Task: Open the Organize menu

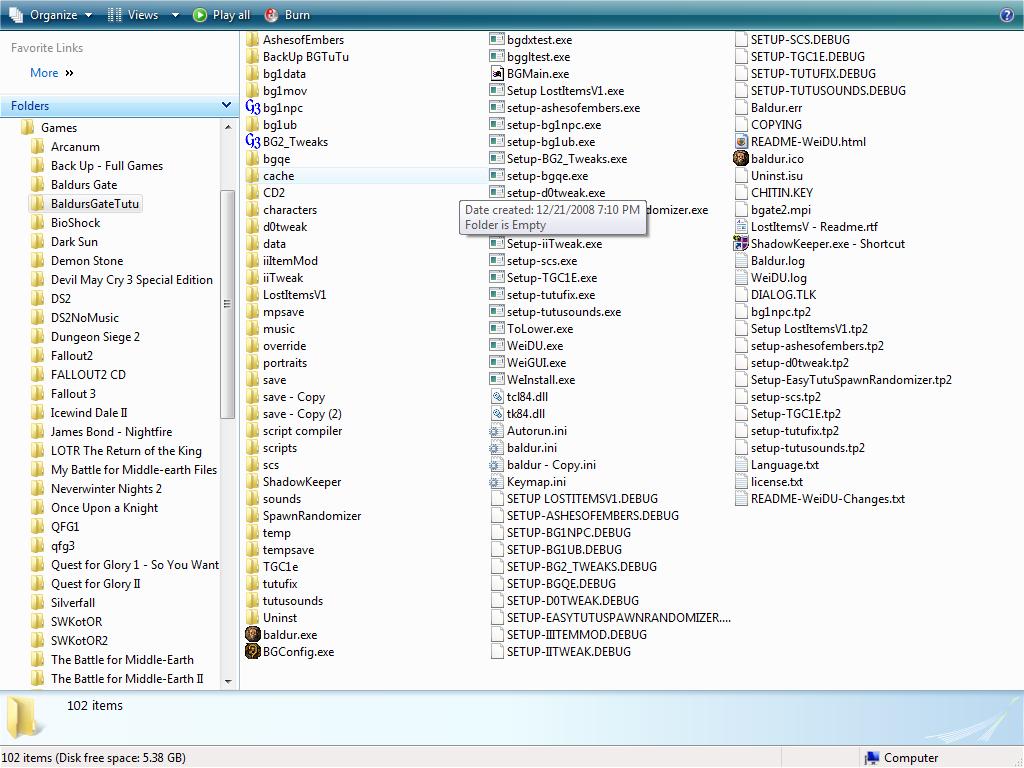Action: [50, 14]
